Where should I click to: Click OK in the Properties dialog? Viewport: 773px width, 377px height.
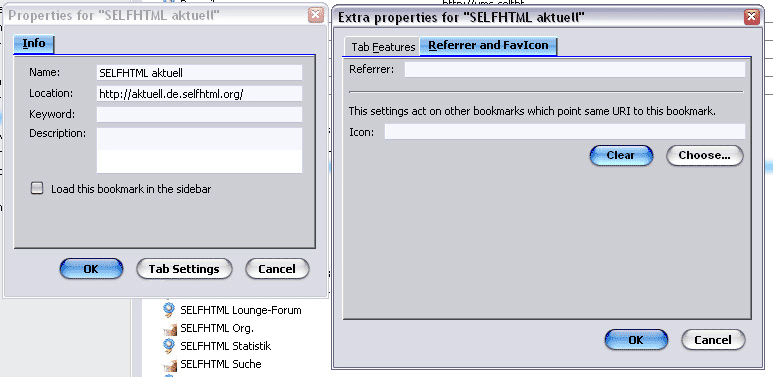click(x=91, y=269)
